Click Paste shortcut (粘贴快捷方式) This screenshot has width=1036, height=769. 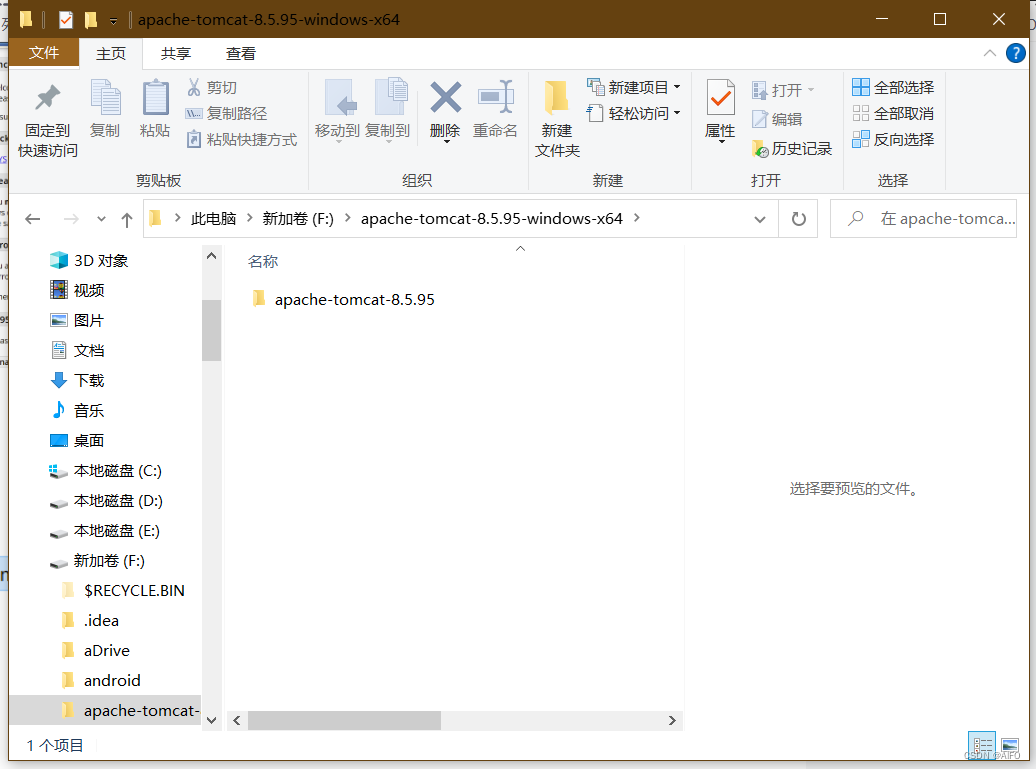242,139
